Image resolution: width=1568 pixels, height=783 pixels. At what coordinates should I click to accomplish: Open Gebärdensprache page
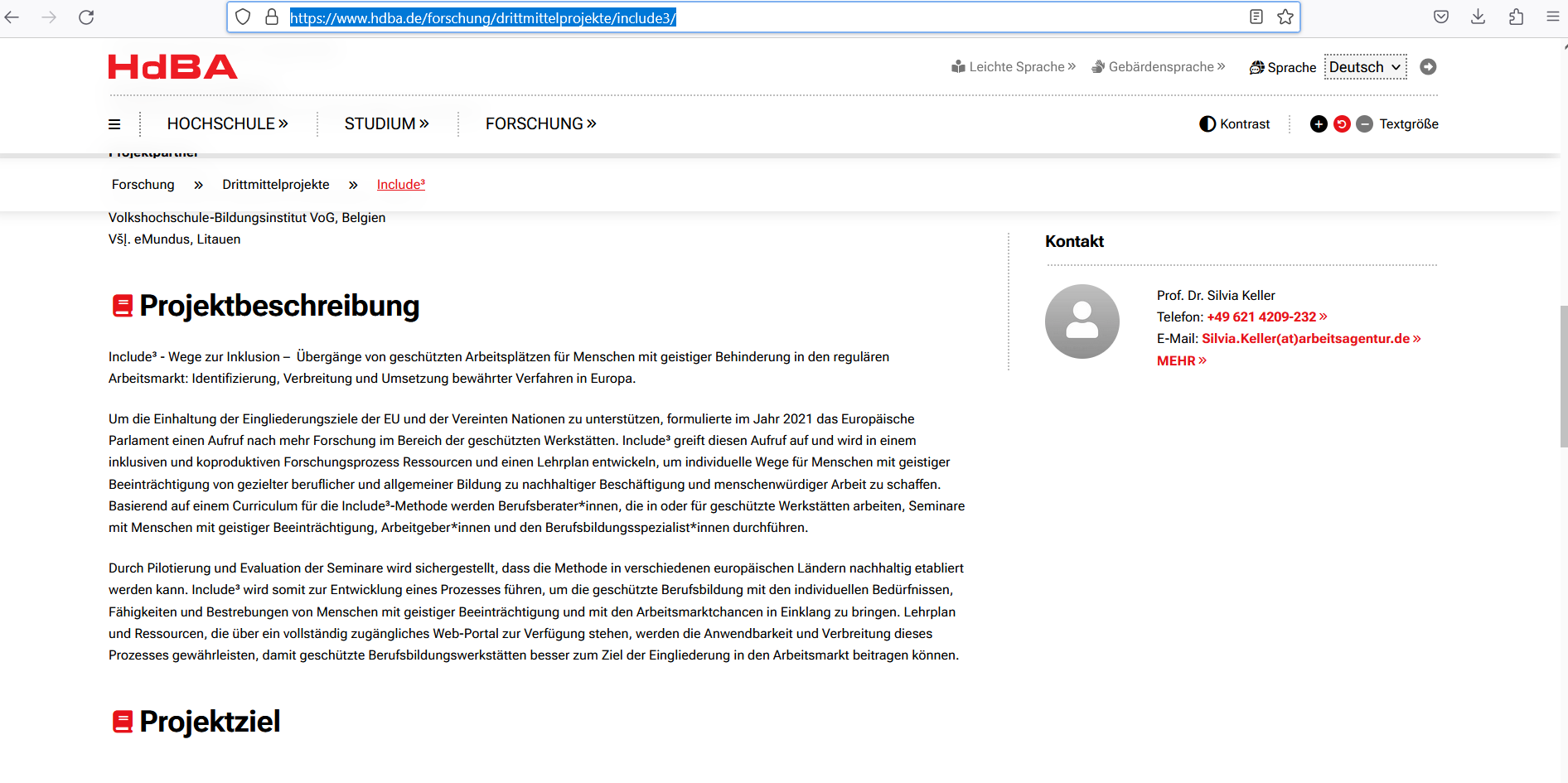coord(1158,67)
